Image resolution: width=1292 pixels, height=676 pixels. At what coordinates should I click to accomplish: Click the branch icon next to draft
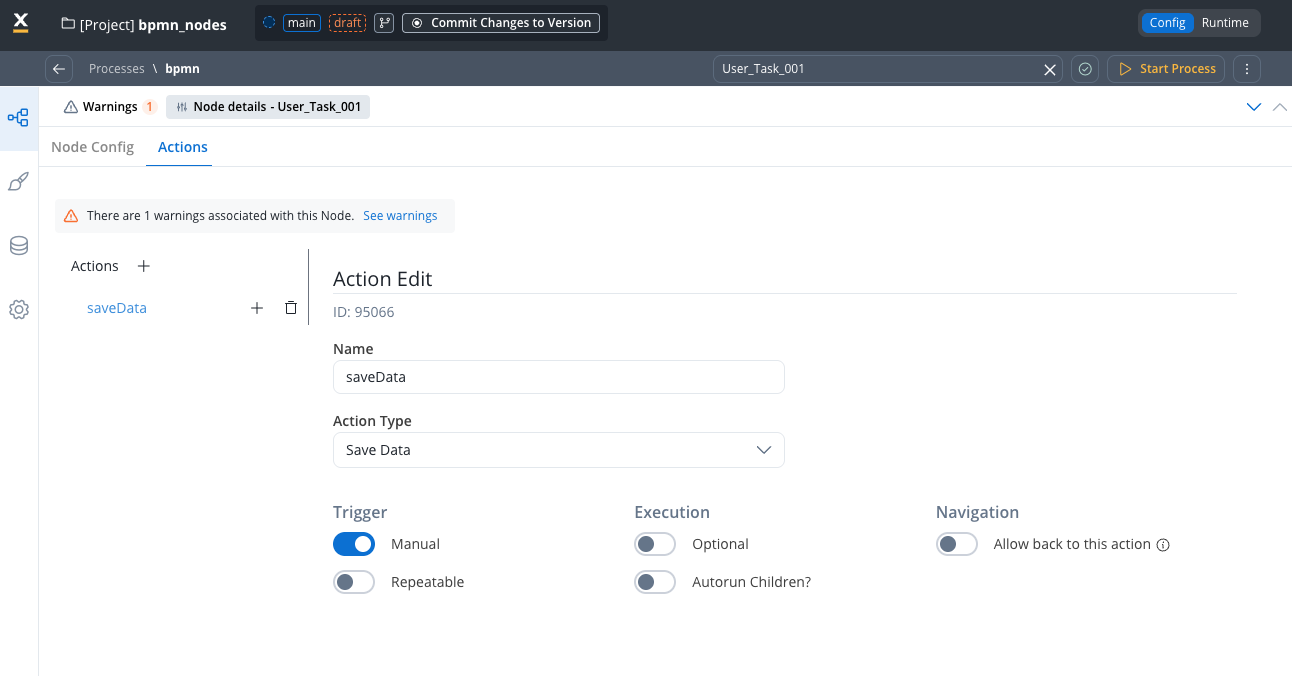[384, 23]
